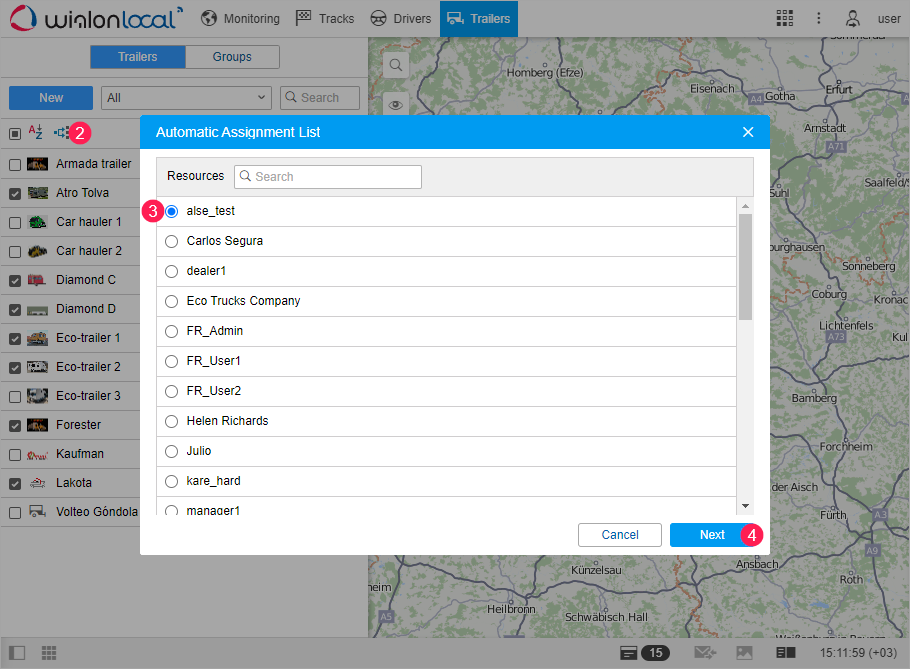Open the grid view icon in bottom bar
Screen dimensions: 910x669
point(49,653)
